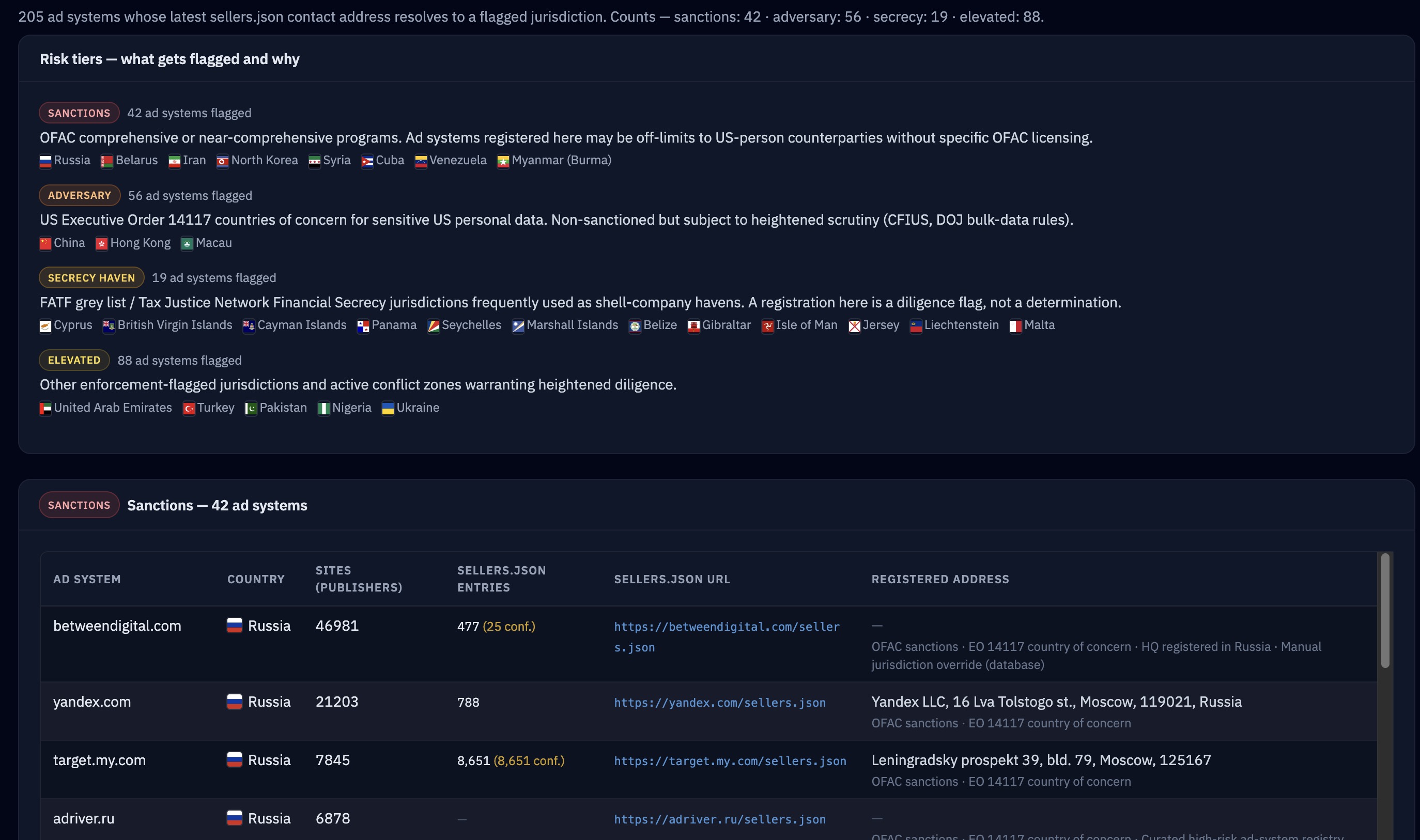This screenshot has width=1420, height=840.
Task: Click the SECRECY HAVEN tier badge
Action: coord(92,277)
